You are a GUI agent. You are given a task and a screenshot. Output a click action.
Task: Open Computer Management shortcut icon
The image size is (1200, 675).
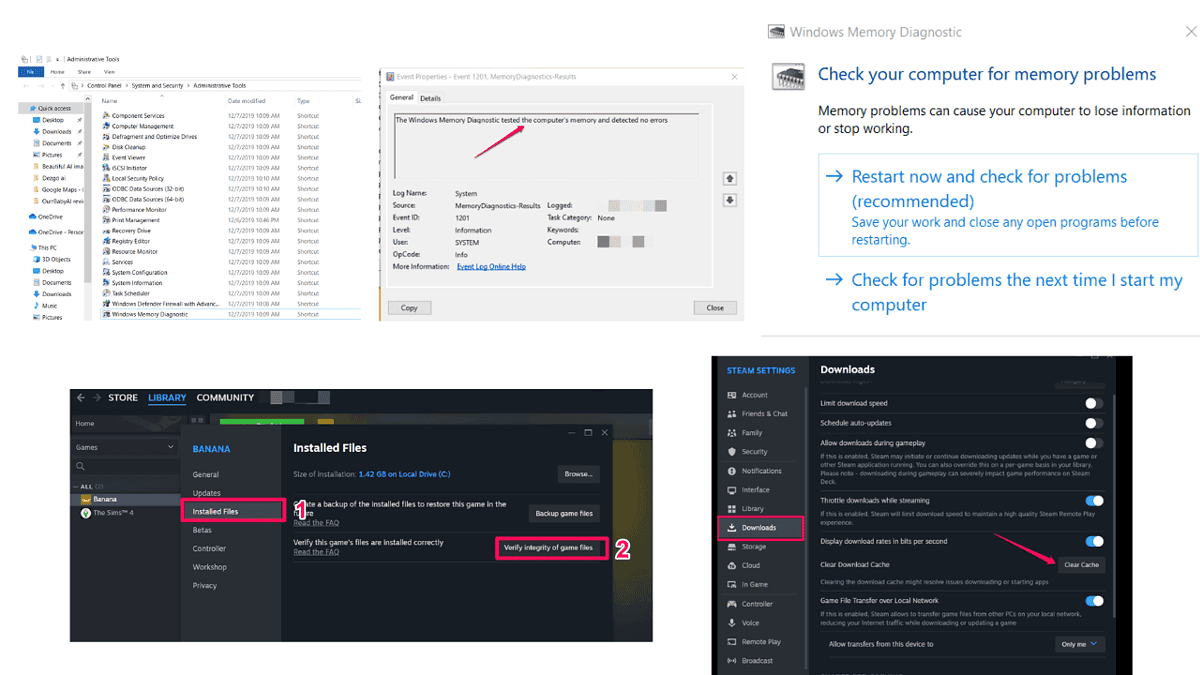click(105, 126)
